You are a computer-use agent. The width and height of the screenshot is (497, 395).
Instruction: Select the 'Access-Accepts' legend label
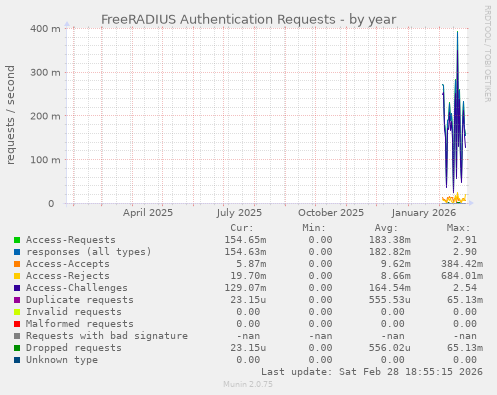[x=68, y=264]
